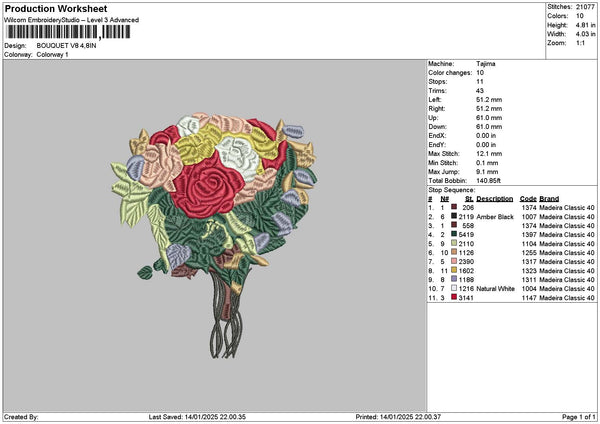This screenshot has width=600, height=424.
Task: Select thread code 1147
Action: pyautogui.click(x=529, y=298)
